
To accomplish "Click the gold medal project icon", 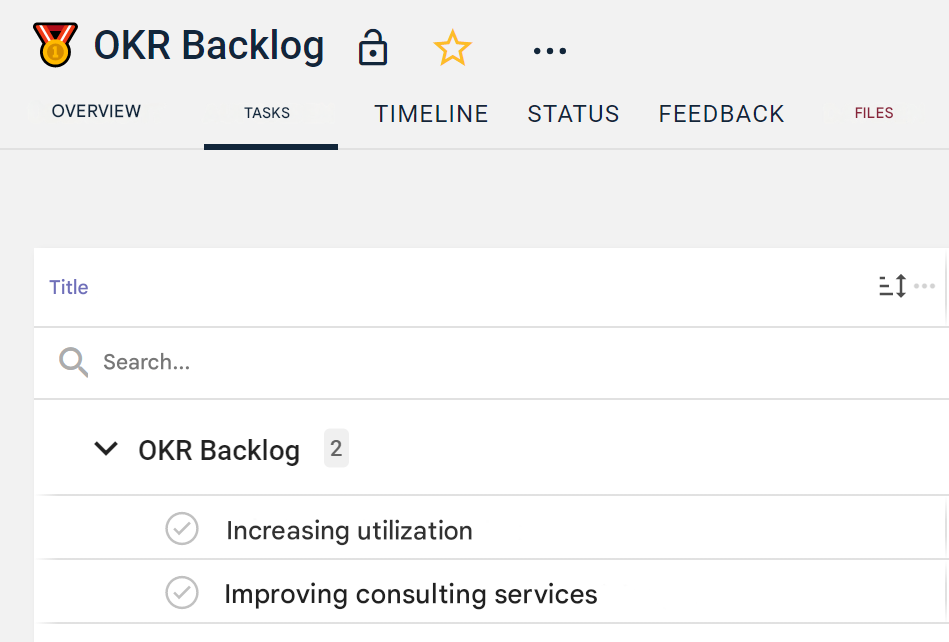I will (55, 46).
